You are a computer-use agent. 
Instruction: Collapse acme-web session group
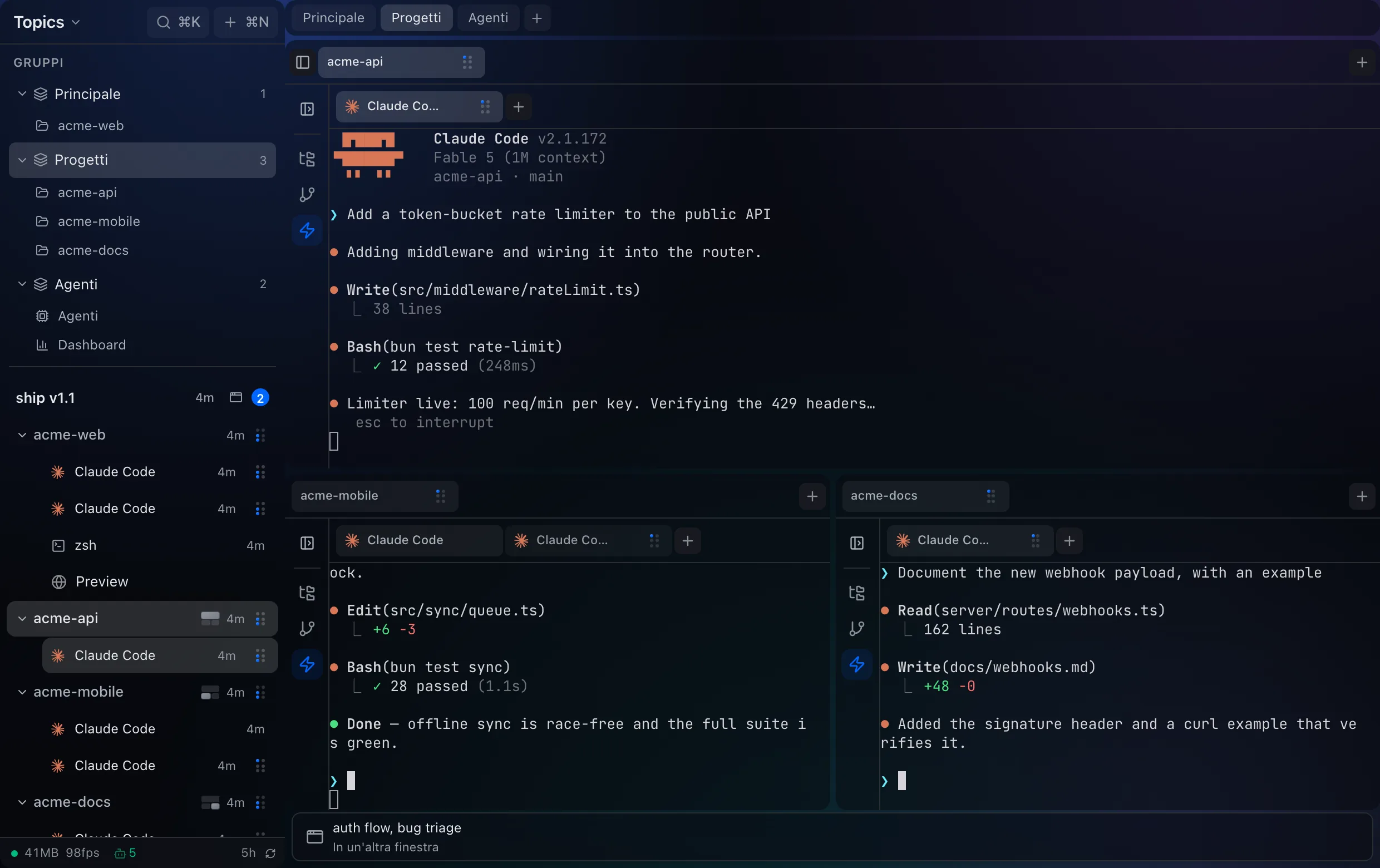pyautogui.click(x=22, y=435)
